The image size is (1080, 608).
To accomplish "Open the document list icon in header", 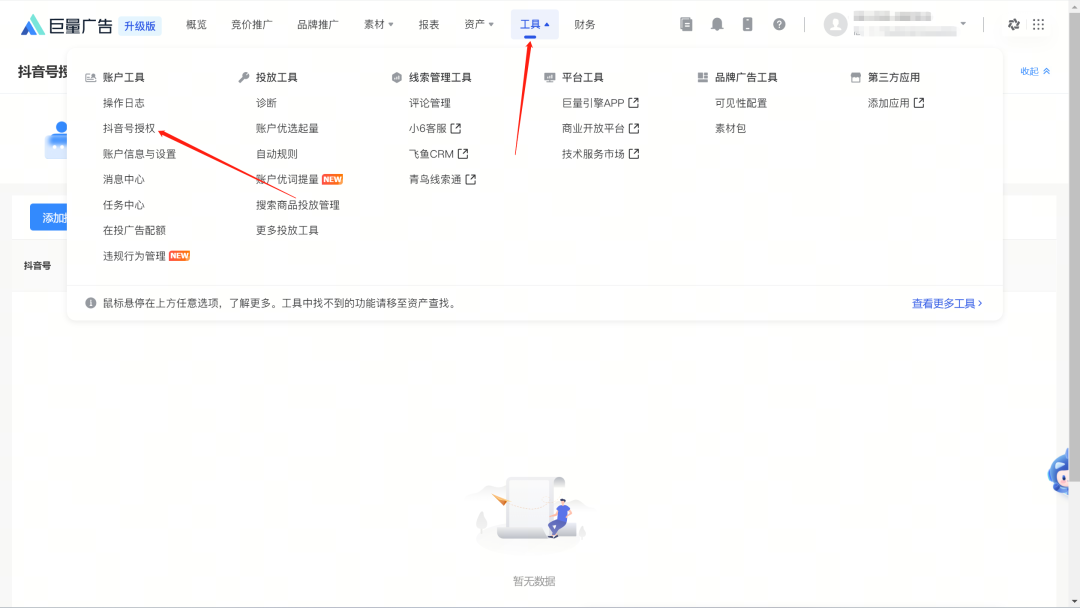I will pyautogui.click(x=686, y=25).
